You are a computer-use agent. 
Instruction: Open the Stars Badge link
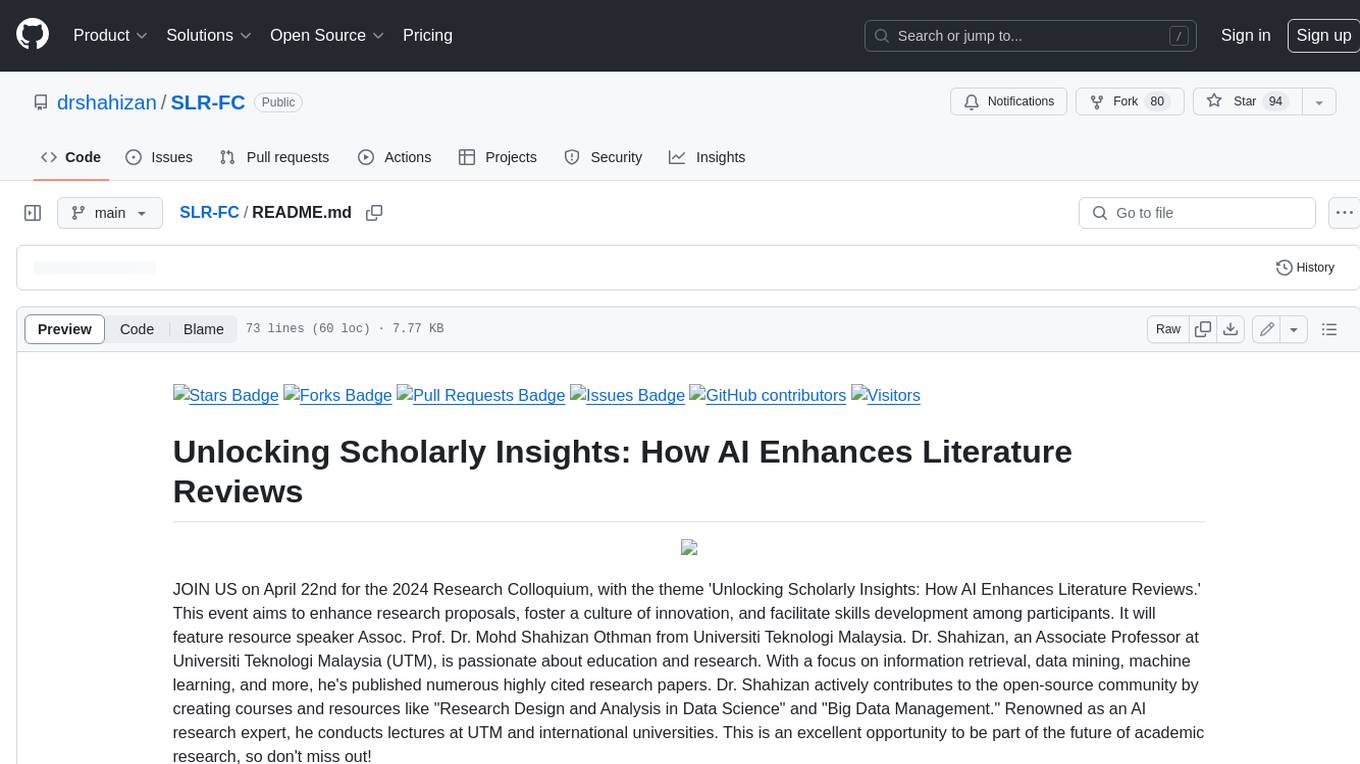pyautogui.click(x=226, y=395)
